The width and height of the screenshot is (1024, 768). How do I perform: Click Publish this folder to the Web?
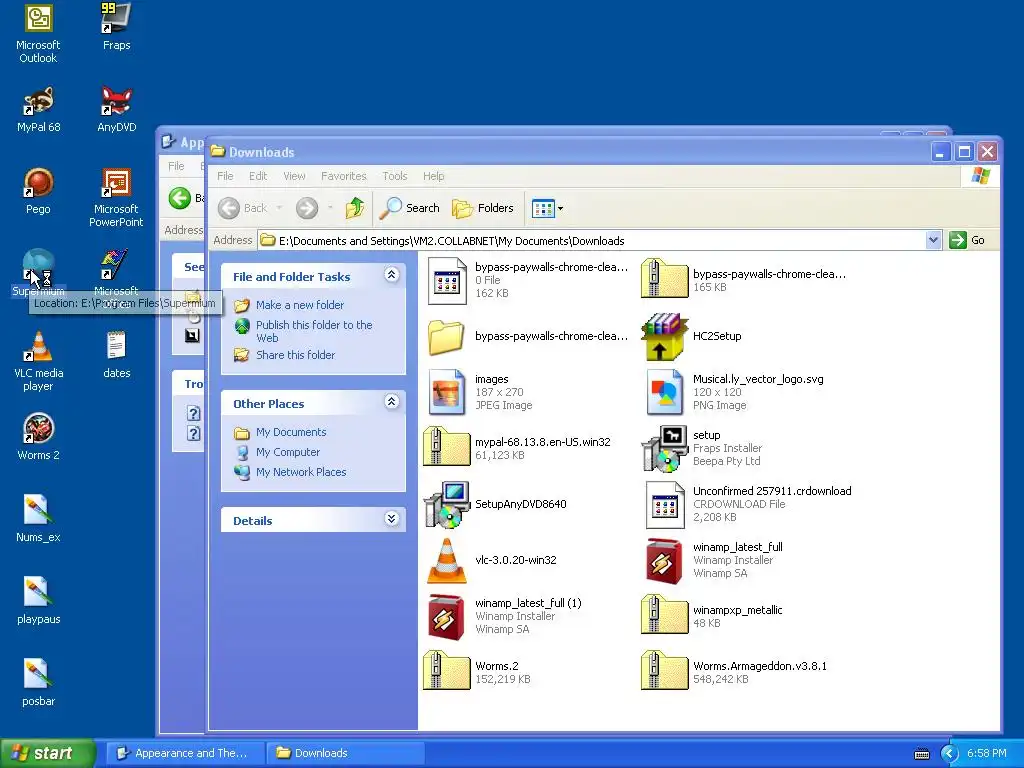(x=314, y=331)
